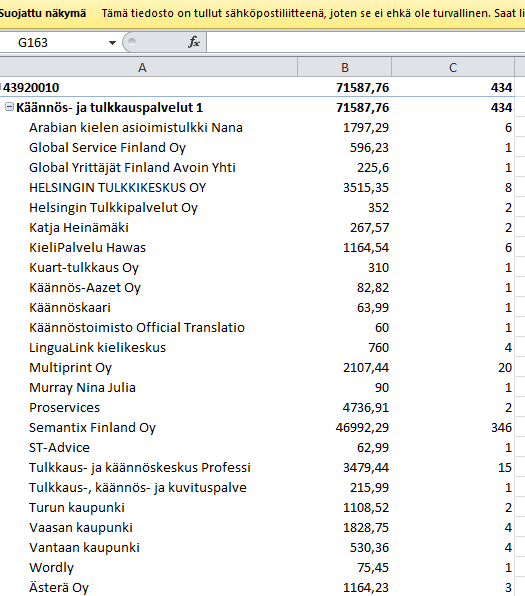Collapse the Käännös- ja tulkkauspalvelut 1 group
The height and width of the screenshot is (596, 525).
[9, 107]
